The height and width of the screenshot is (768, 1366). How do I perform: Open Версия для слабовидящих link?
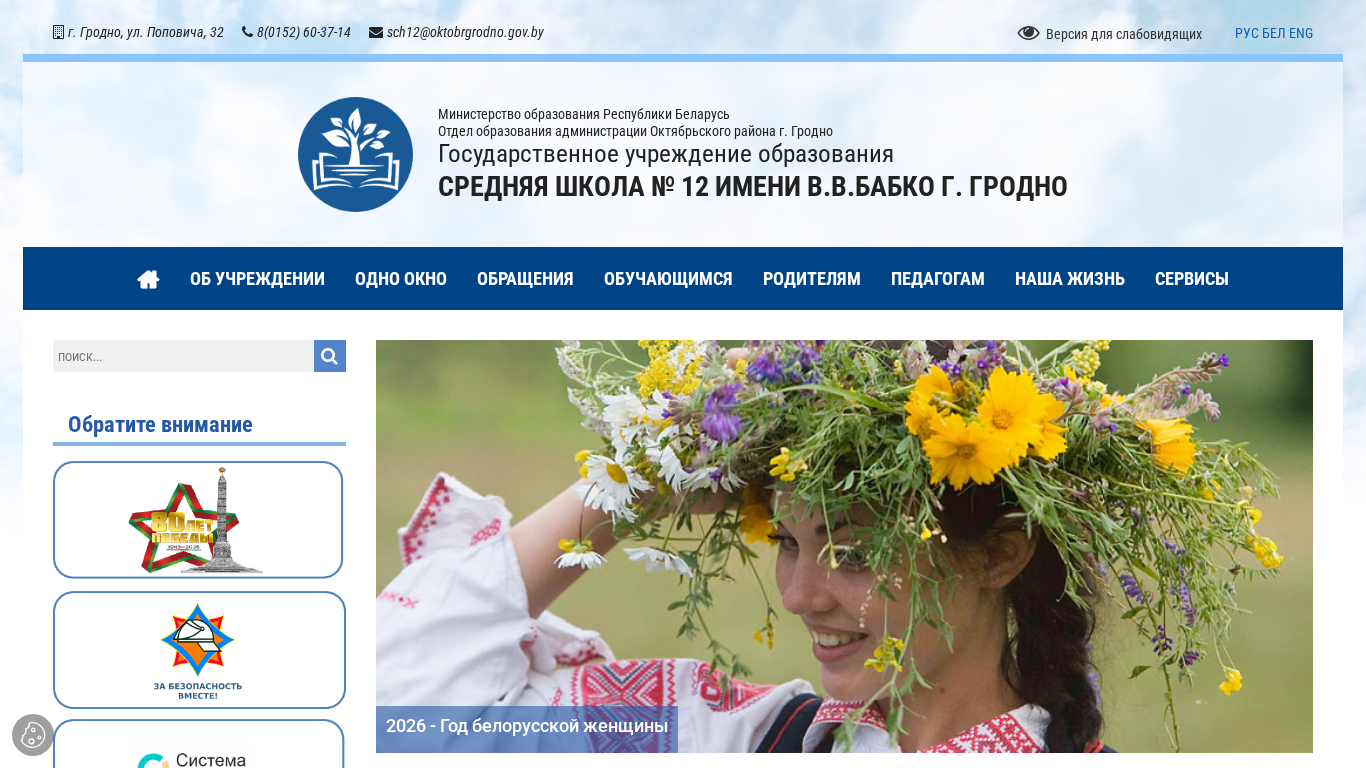pos(1124,34)
